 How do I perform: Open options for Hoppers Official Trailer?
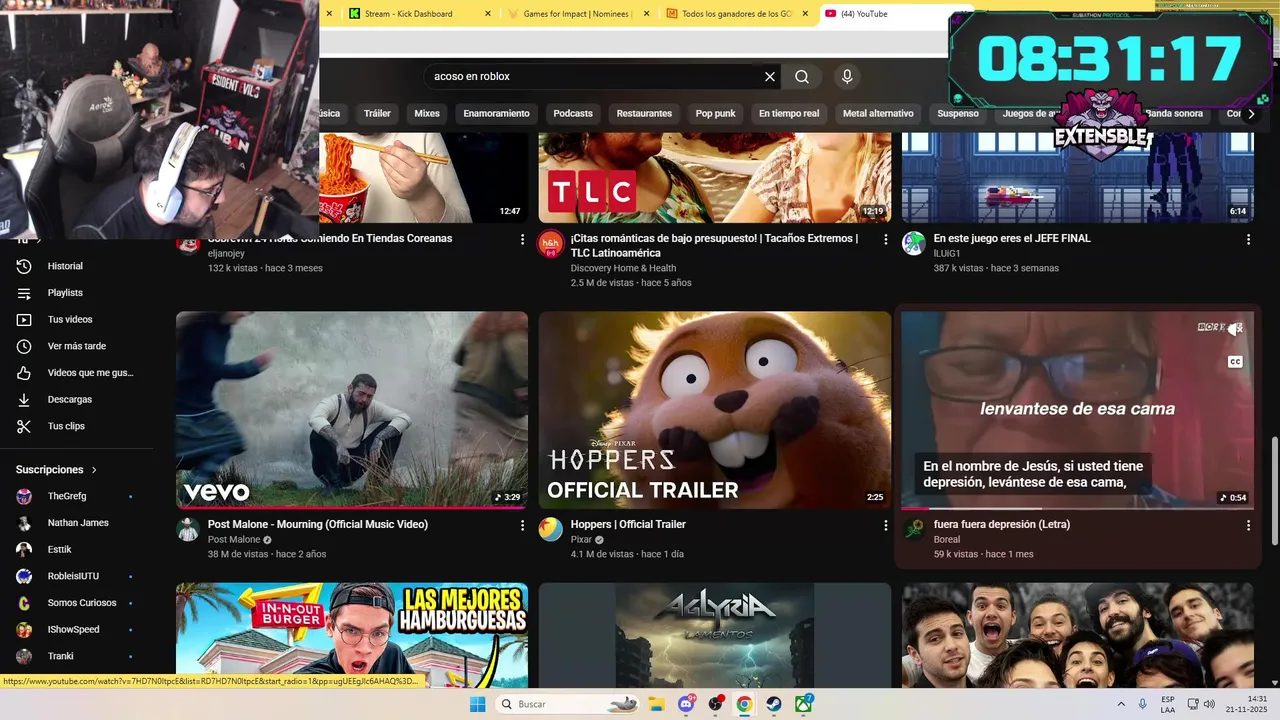885,525
